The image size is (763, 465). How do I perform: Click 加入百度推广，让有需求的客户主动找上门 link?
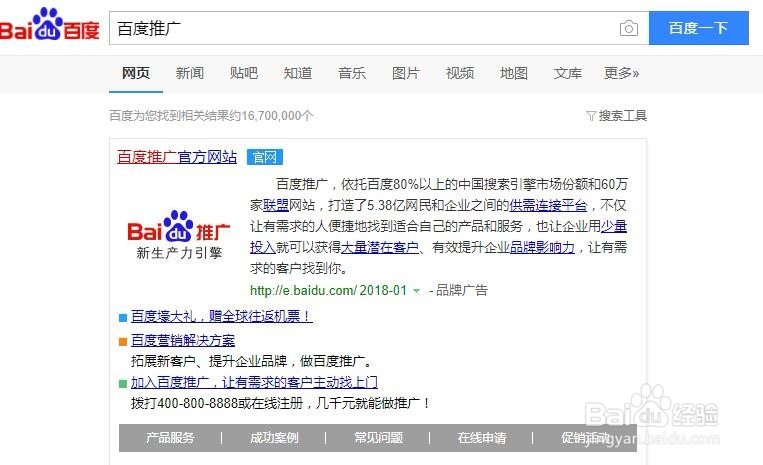254,382
